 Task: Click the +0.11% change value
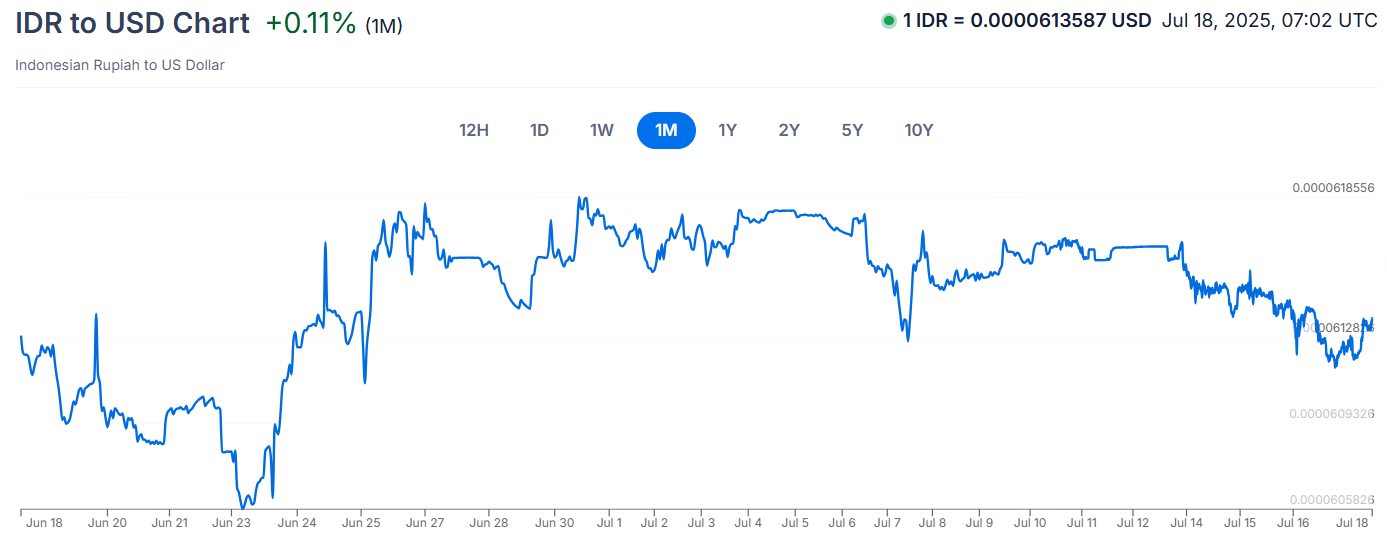coord(311,24)
